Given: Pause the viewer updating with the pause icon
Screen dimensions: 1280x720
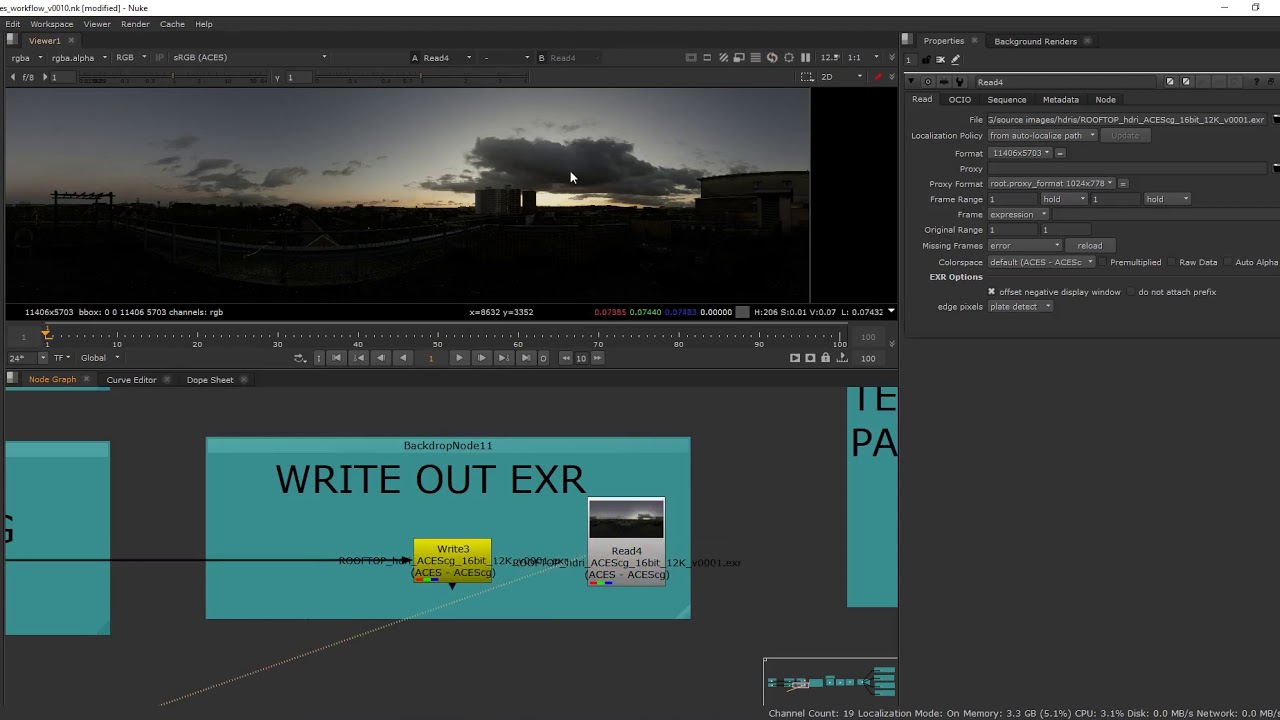Looking at the screenshot, I should coord(805,57).
